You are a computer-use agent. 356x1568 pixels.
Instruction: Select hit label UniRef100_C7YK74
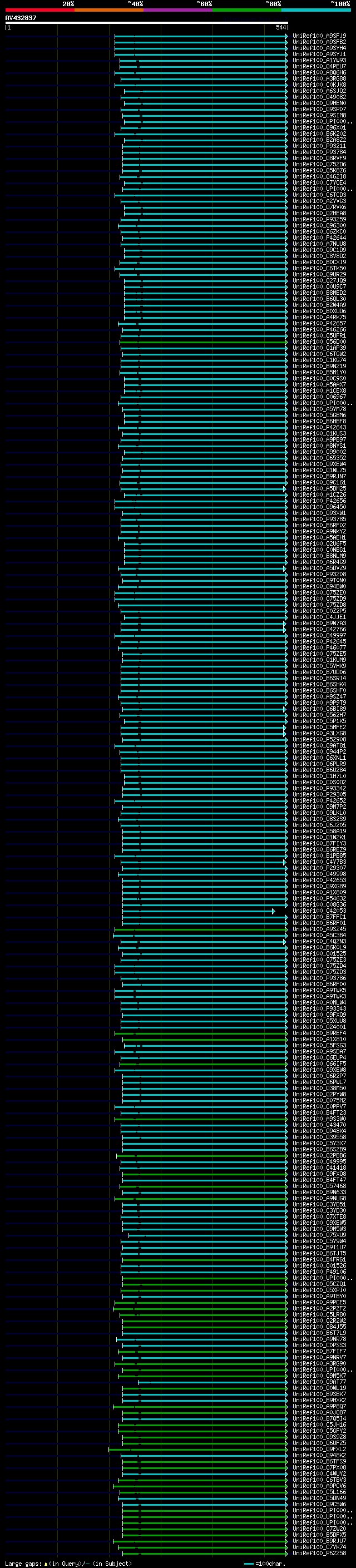tap(319, 1547)
